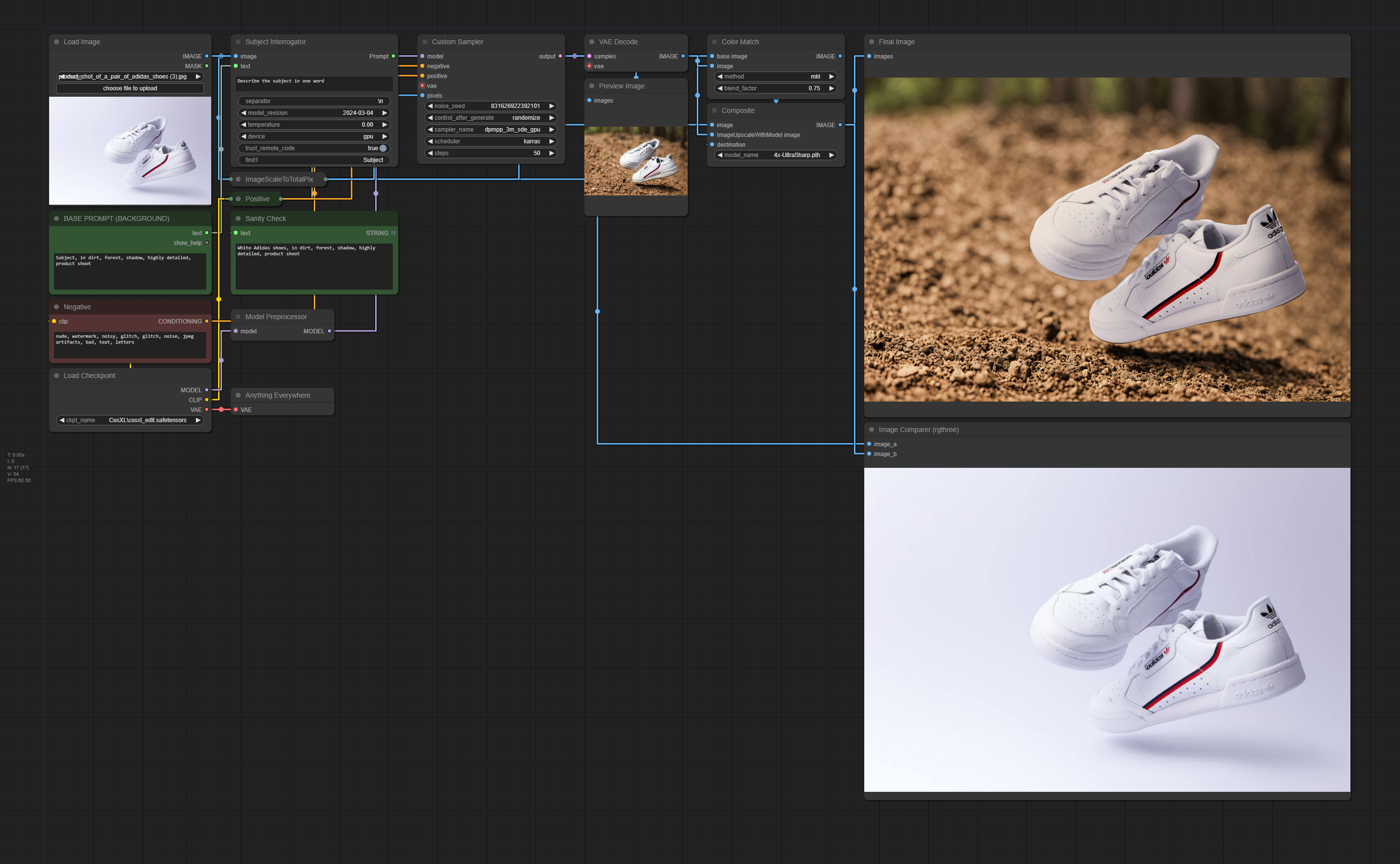Click choose file to upload button

click(x=130, y=88)
